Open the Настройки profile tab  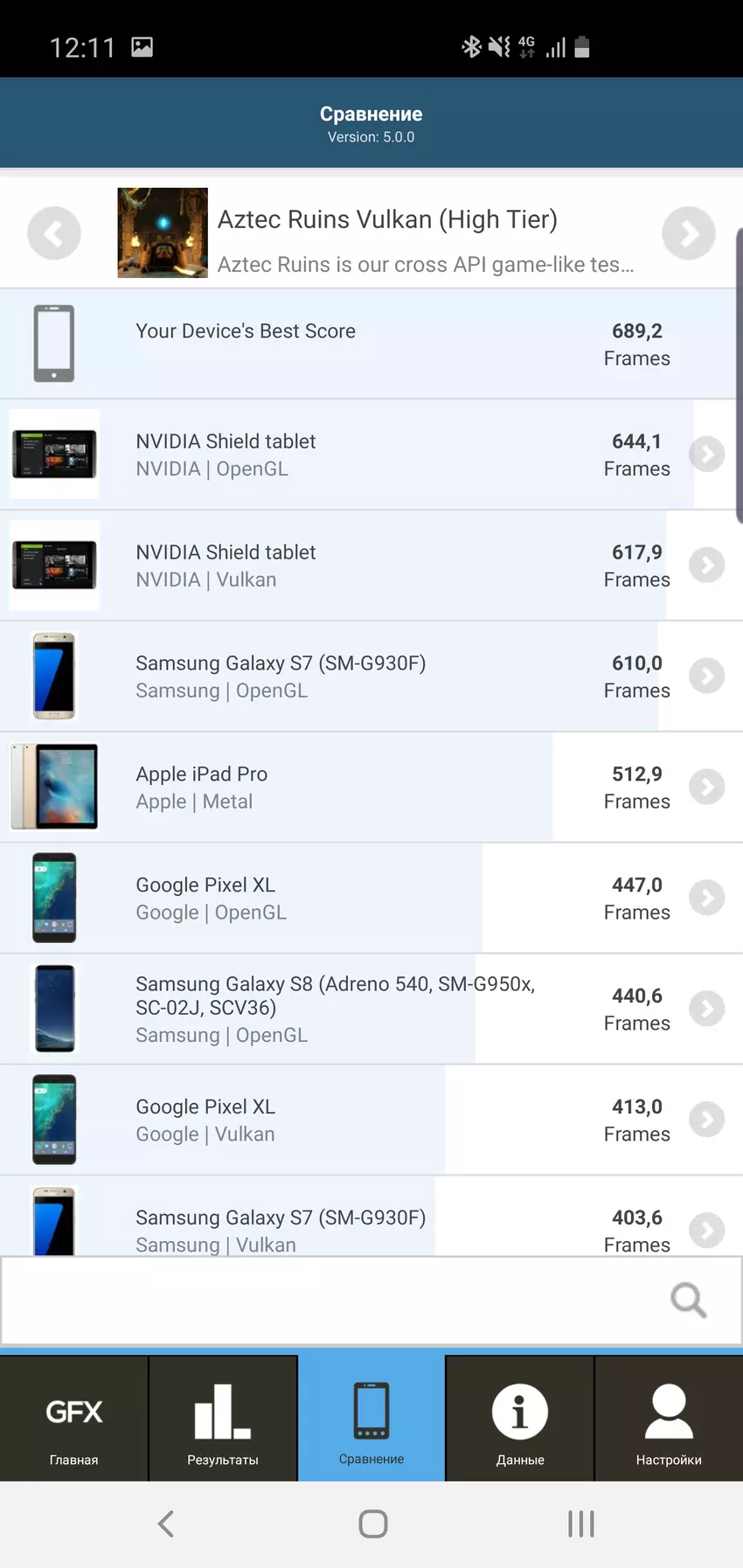coord(669,1419)
